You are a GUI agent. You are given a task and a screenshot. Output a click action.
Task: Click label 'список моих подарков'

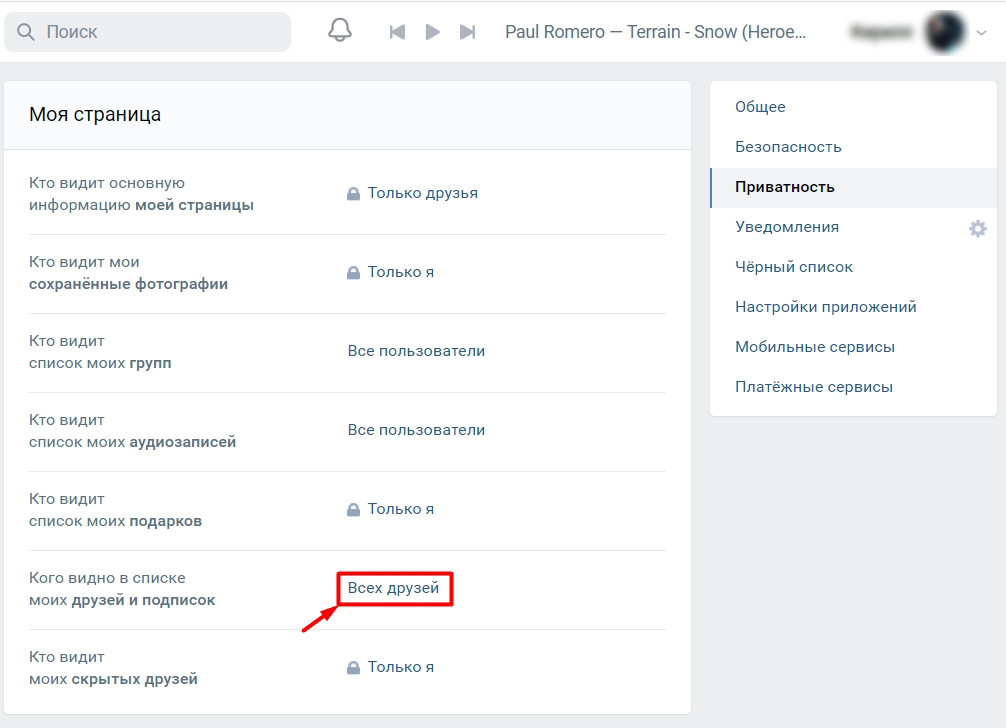(115, 521)
